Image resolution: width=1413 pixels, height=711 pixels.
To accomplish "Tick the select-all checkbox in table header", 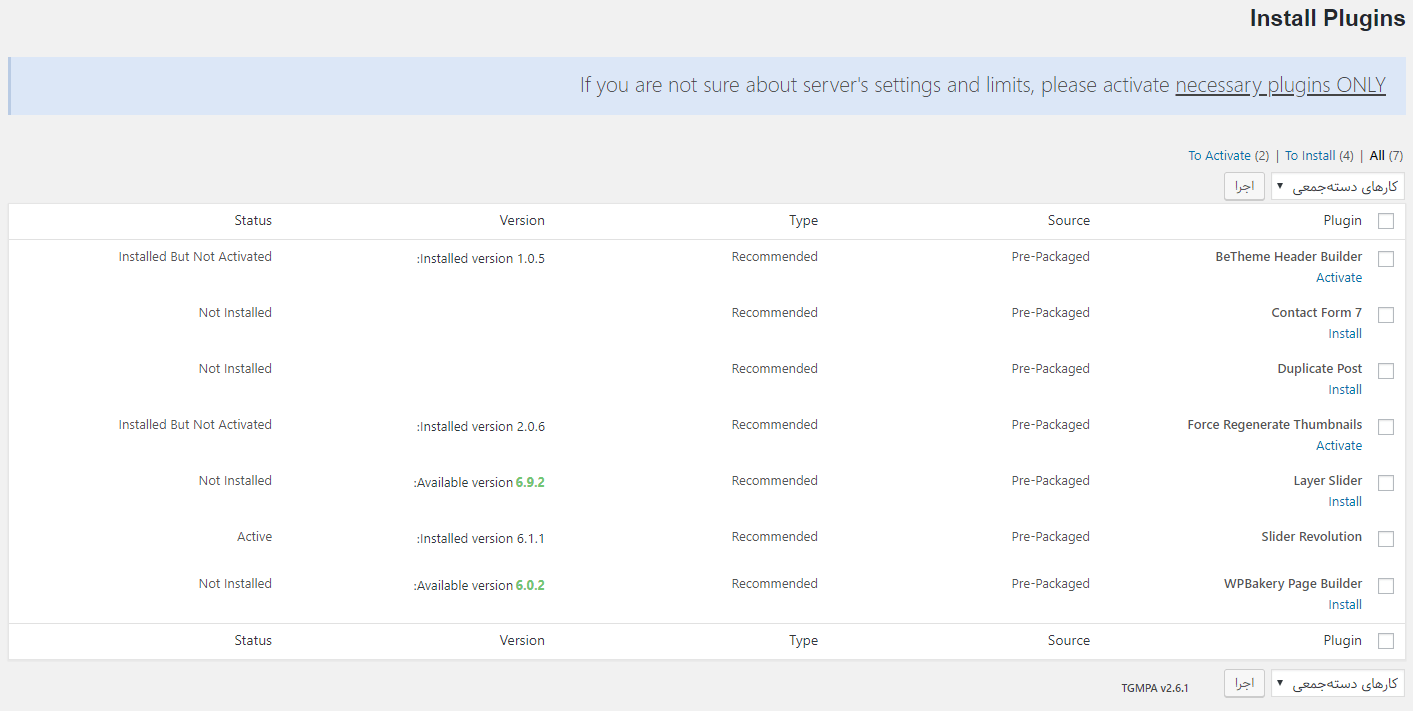I will pos(1386,222).
